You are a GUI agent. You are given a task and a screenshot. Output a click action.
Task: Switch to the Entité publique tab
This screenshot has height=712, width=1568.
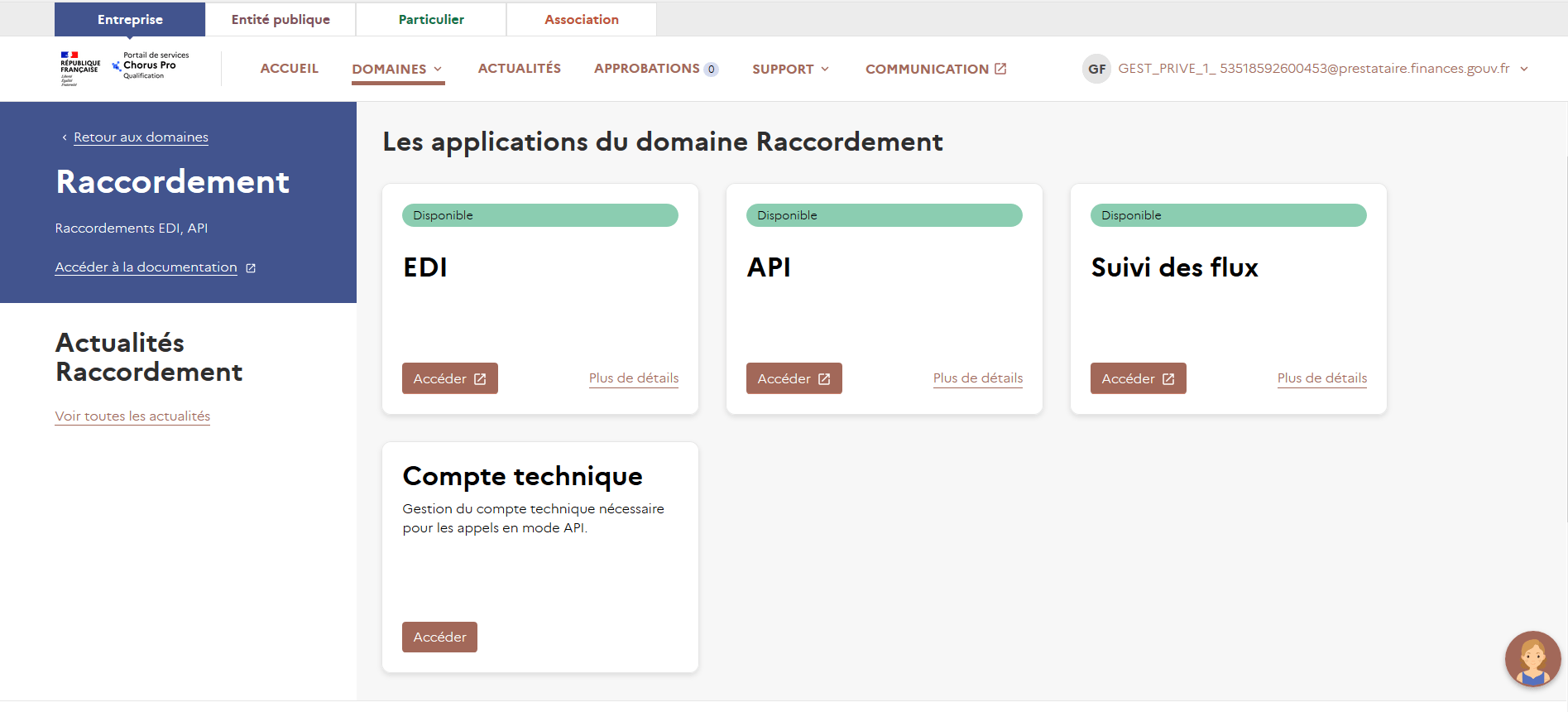pos(281,20)
